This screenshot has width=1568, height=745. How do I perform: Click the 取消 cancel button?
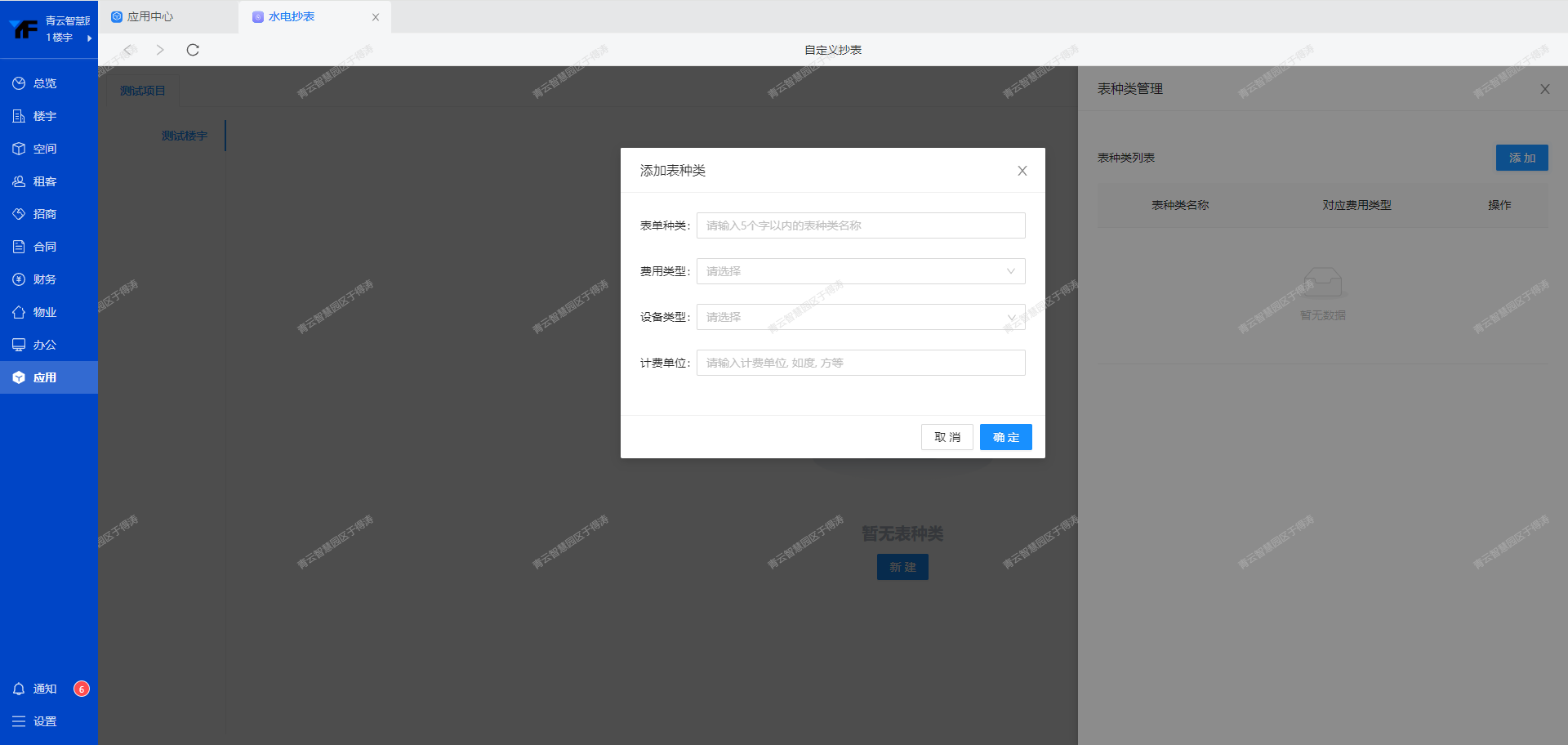pos(947,437)
